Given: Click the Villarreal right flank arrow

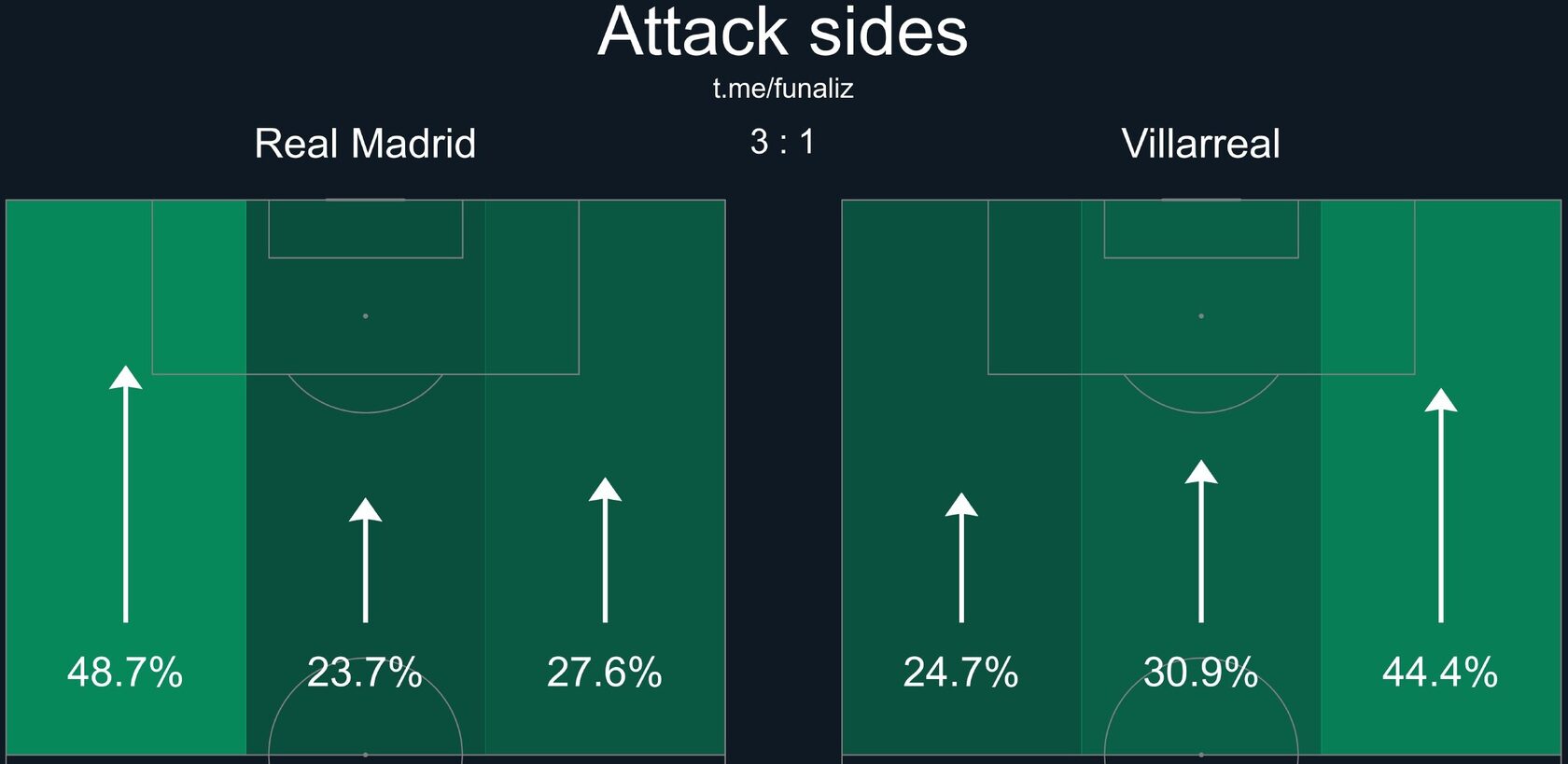Looking at the screenshot, I should point(1441,505).
